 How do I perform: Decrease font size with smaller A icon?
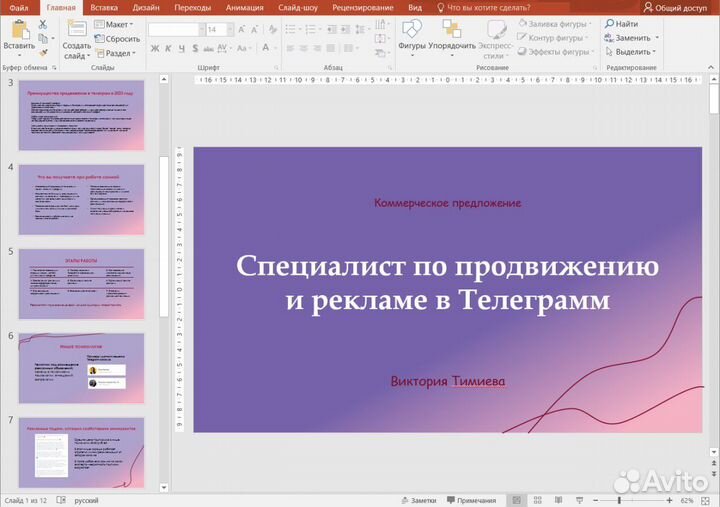(255, 30)
